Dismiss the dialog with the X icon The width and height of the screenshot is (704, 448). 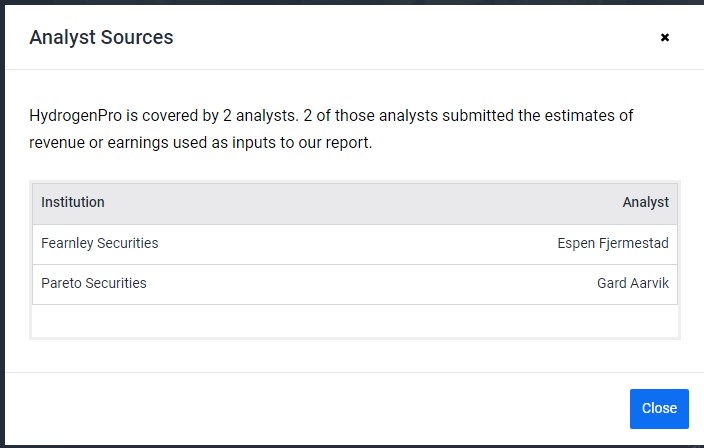click(x=664, y=38)
